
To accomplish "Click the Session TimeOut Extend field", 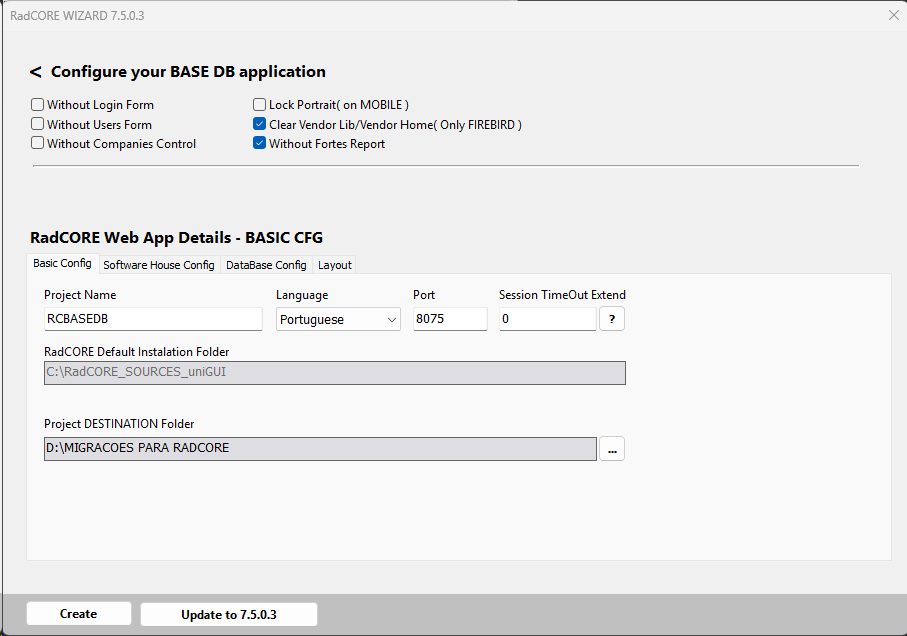I will (x=547, y=319).
